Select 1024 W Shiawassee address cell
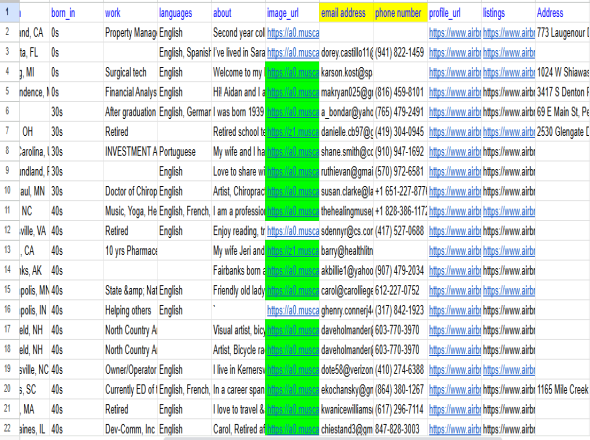 tap(563, 72)
